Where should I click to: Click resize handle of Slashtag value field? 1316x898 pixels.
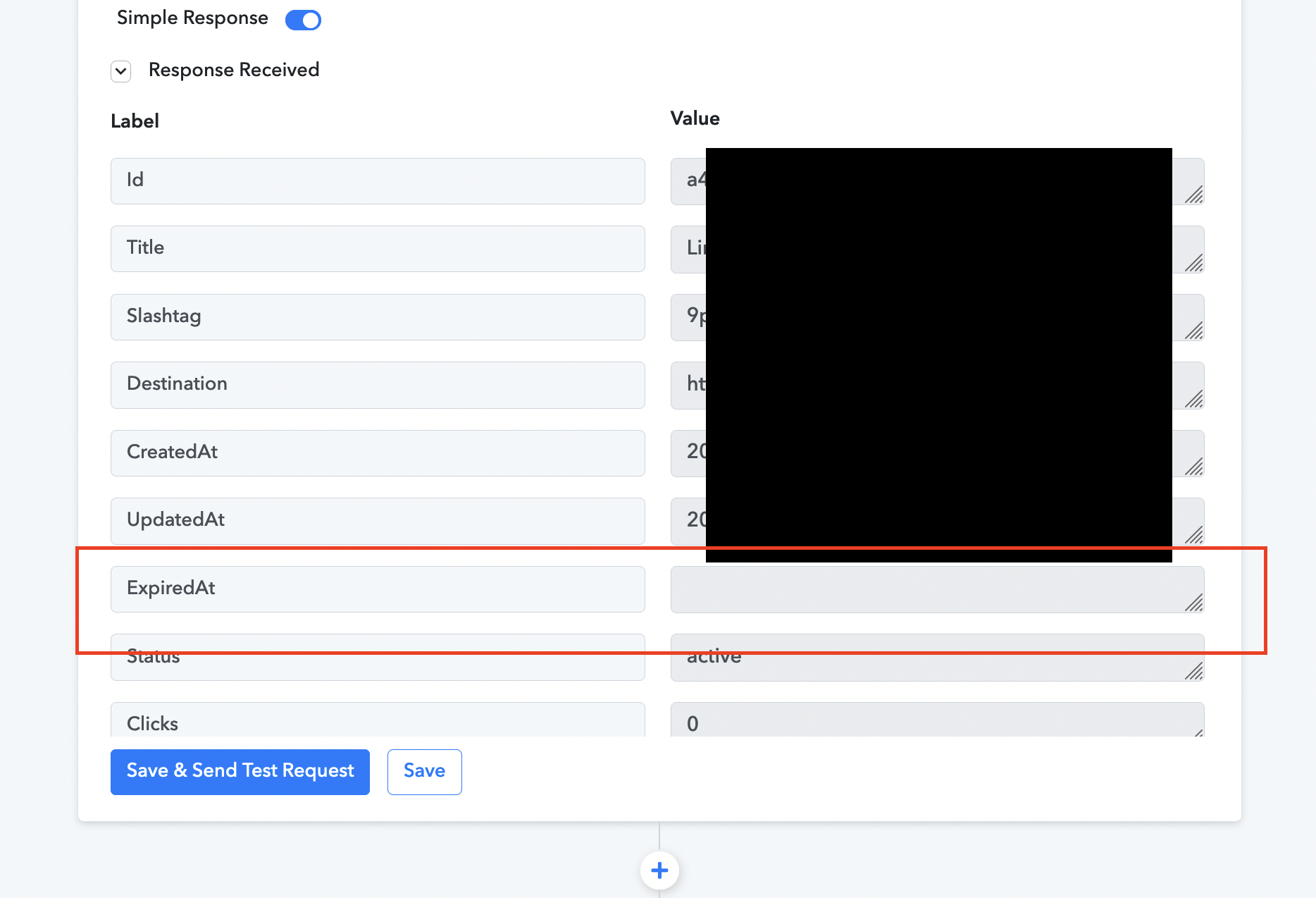[x=1194, y=331]
